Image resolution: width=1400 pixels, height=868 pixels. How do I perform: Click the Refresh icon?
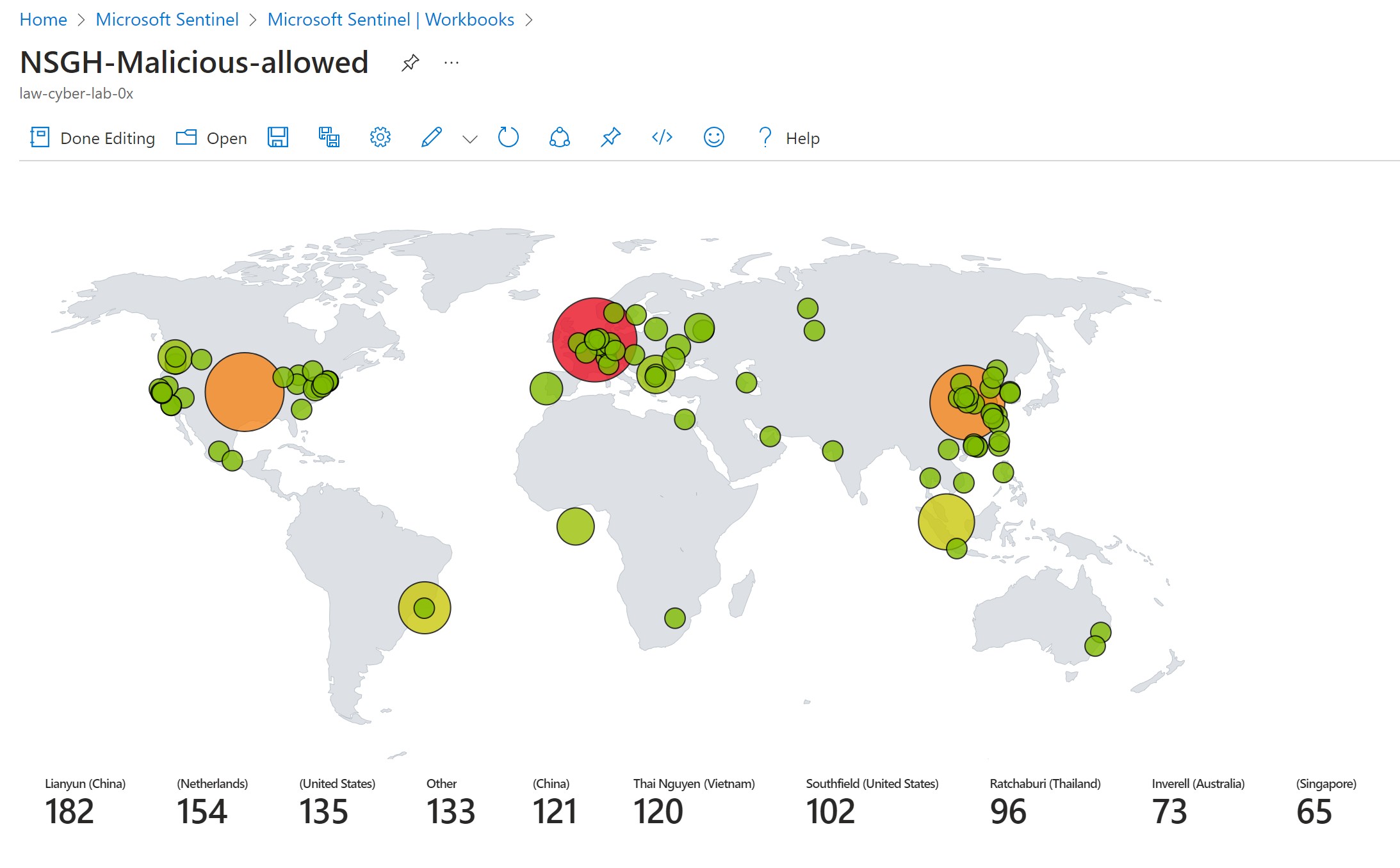point(508,138)
